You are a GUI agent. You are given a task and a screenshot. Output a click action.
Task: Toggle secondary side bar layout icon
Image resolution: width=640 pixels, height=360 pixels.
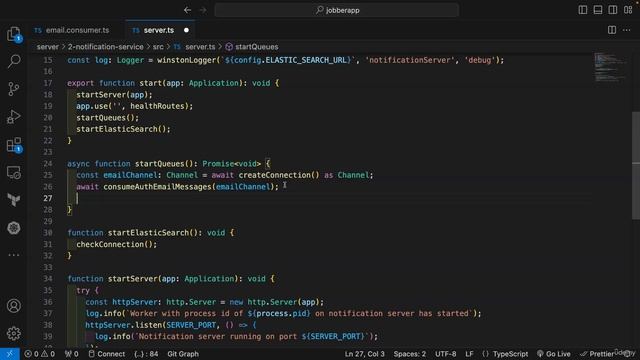point(613,10)
